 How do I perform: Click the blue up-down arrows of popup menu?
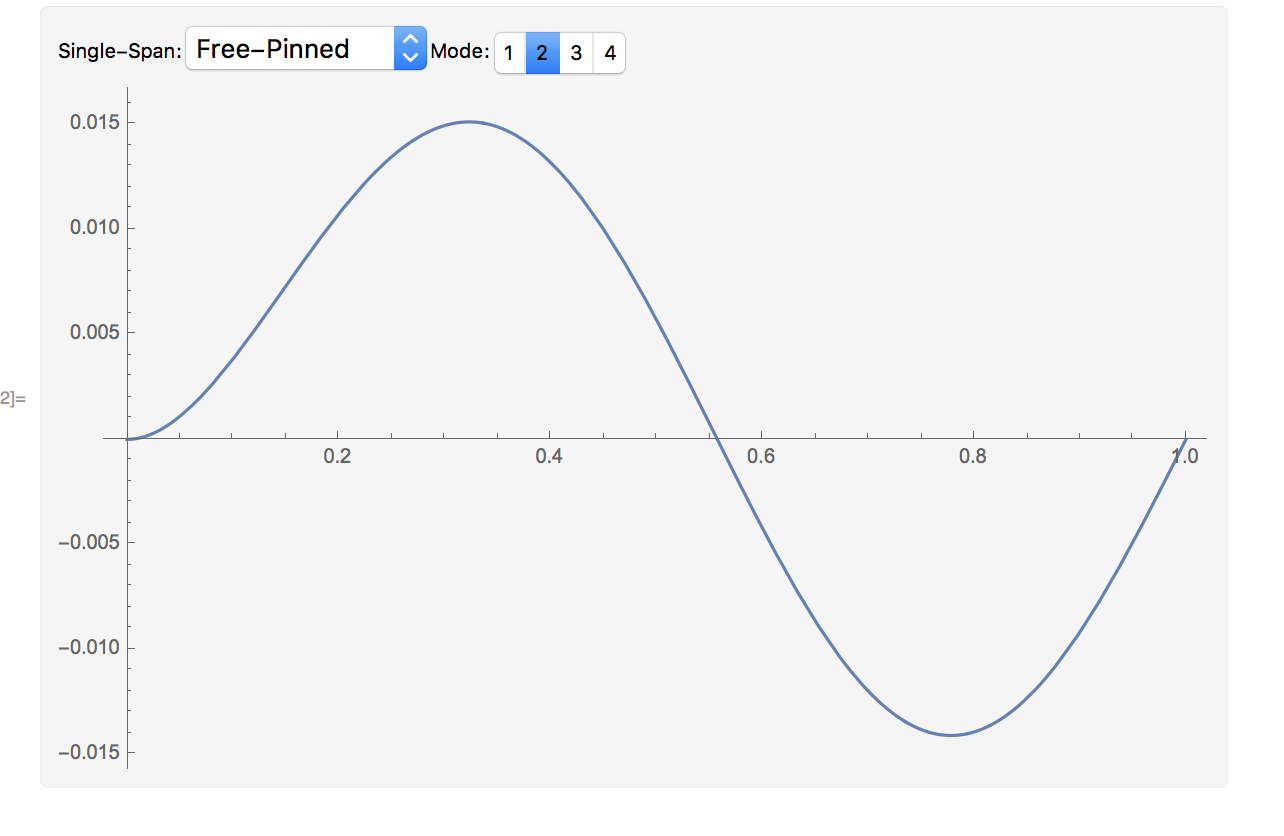tap(410, 49)
